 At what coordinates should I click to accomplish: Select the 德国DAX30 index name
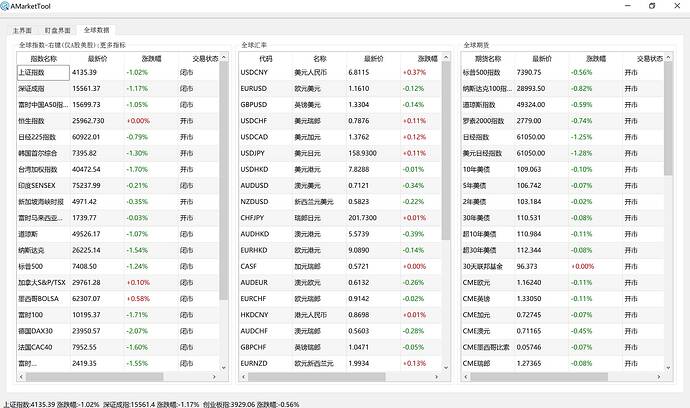point(35,331)
